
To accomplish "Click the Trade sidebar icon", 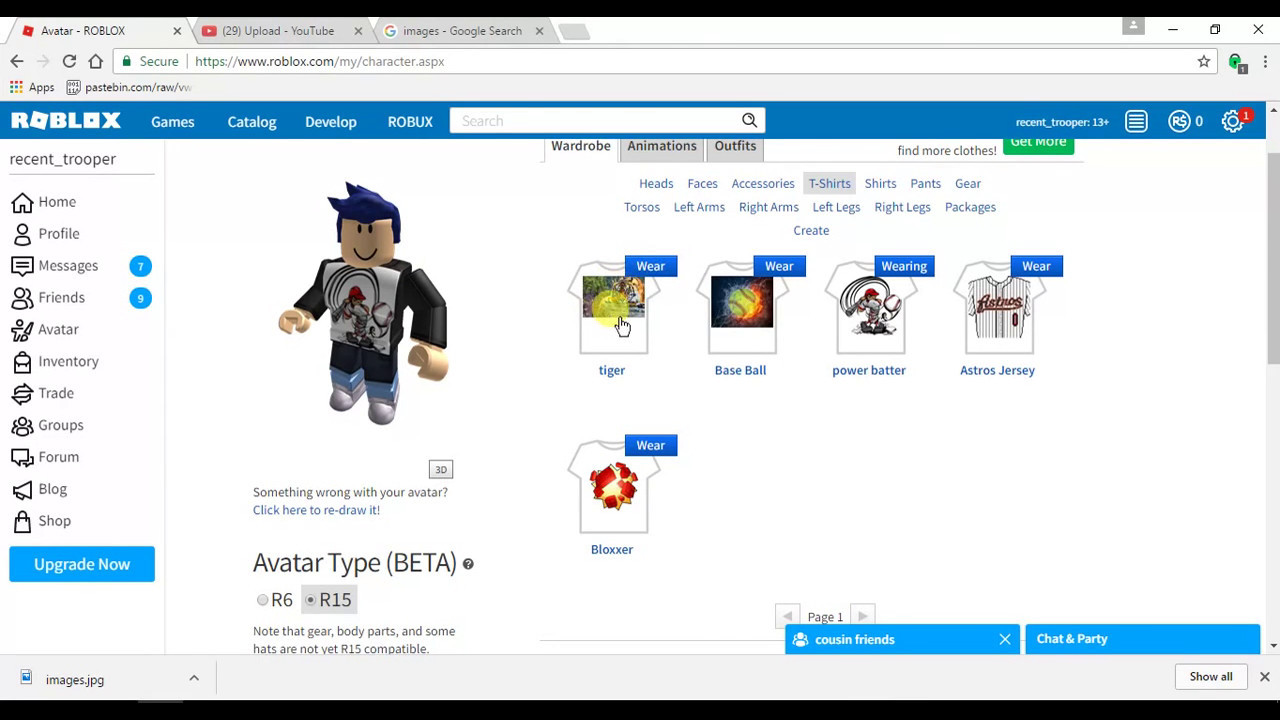I will tap(22, 393).
